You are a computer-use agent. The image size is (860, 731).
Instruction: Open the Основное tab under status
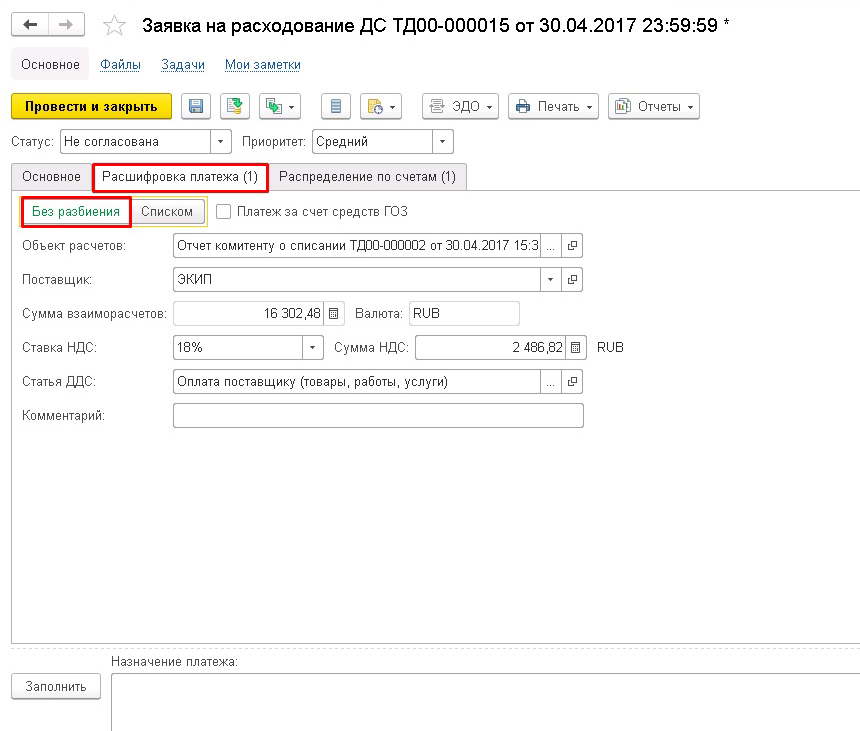[x=51, y=177]
